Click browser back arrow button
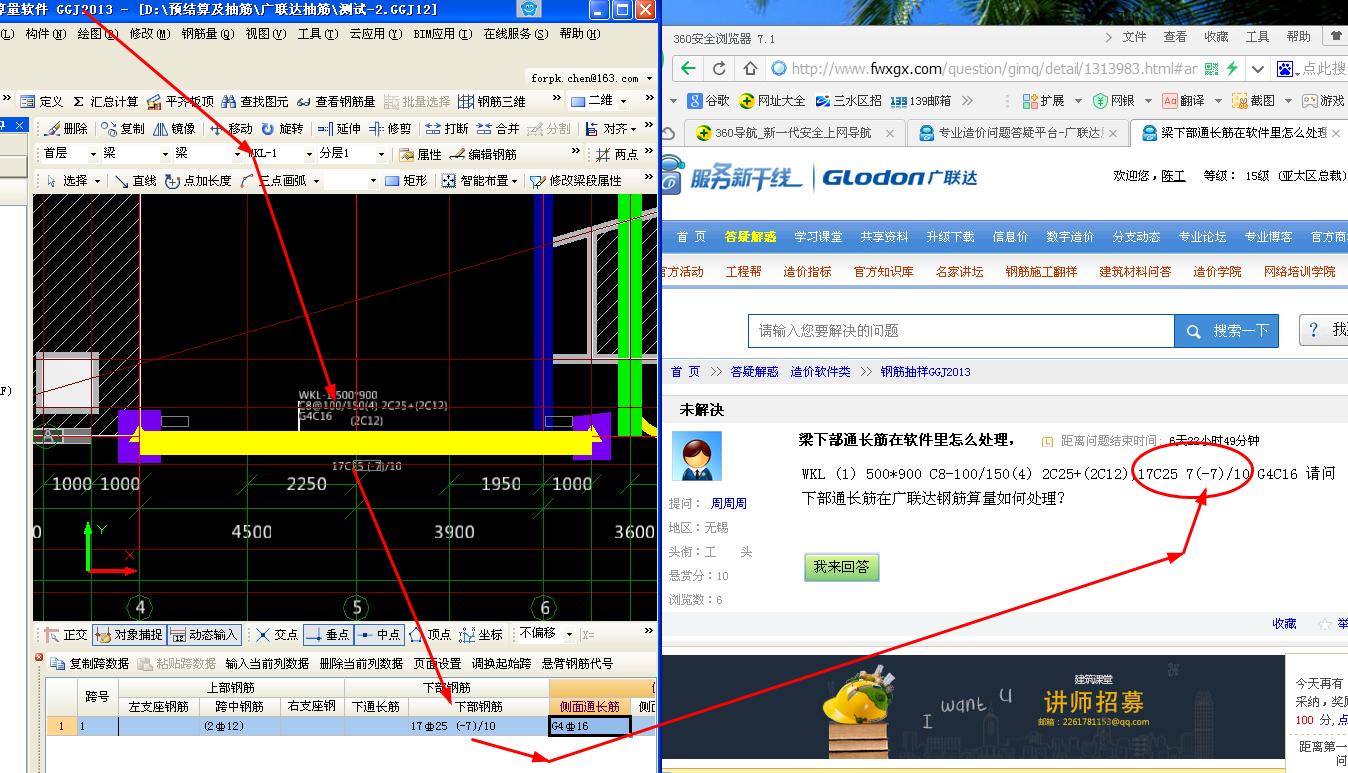The width and height of the screenshot is (1348, 773). click(687, 68)
